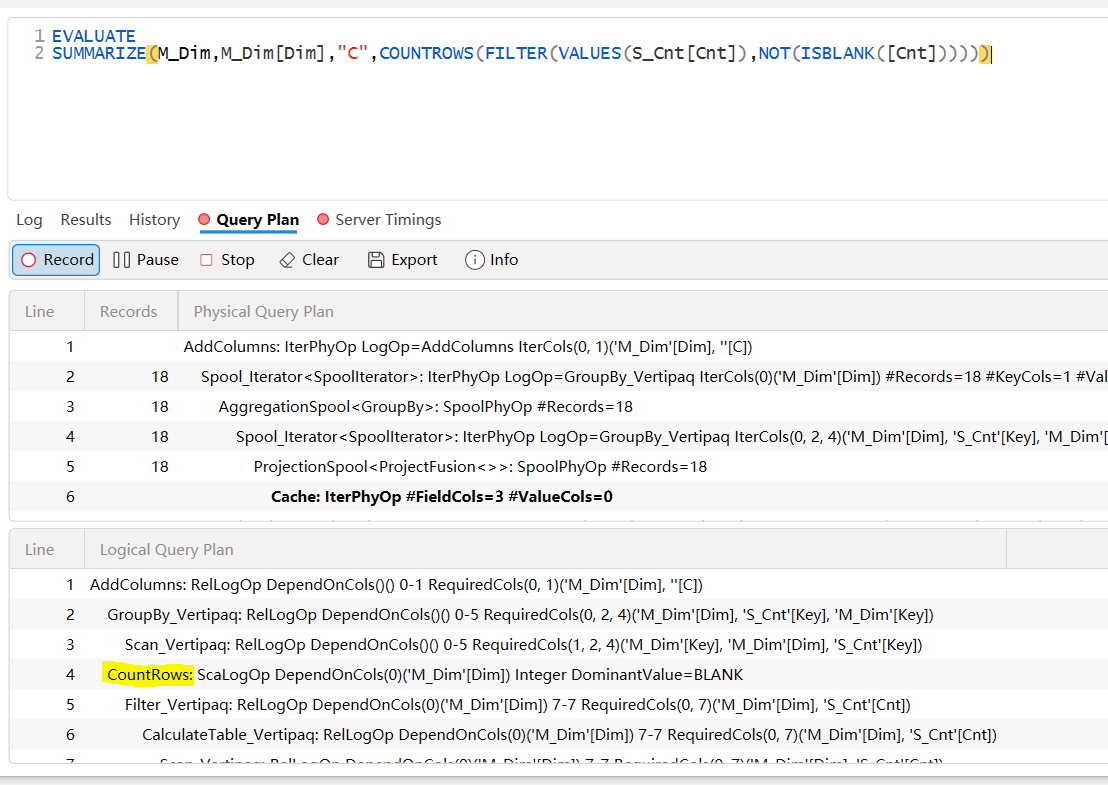Click the red dot on the Server Timings tab

pyautogui.click(x=323, y=220)
